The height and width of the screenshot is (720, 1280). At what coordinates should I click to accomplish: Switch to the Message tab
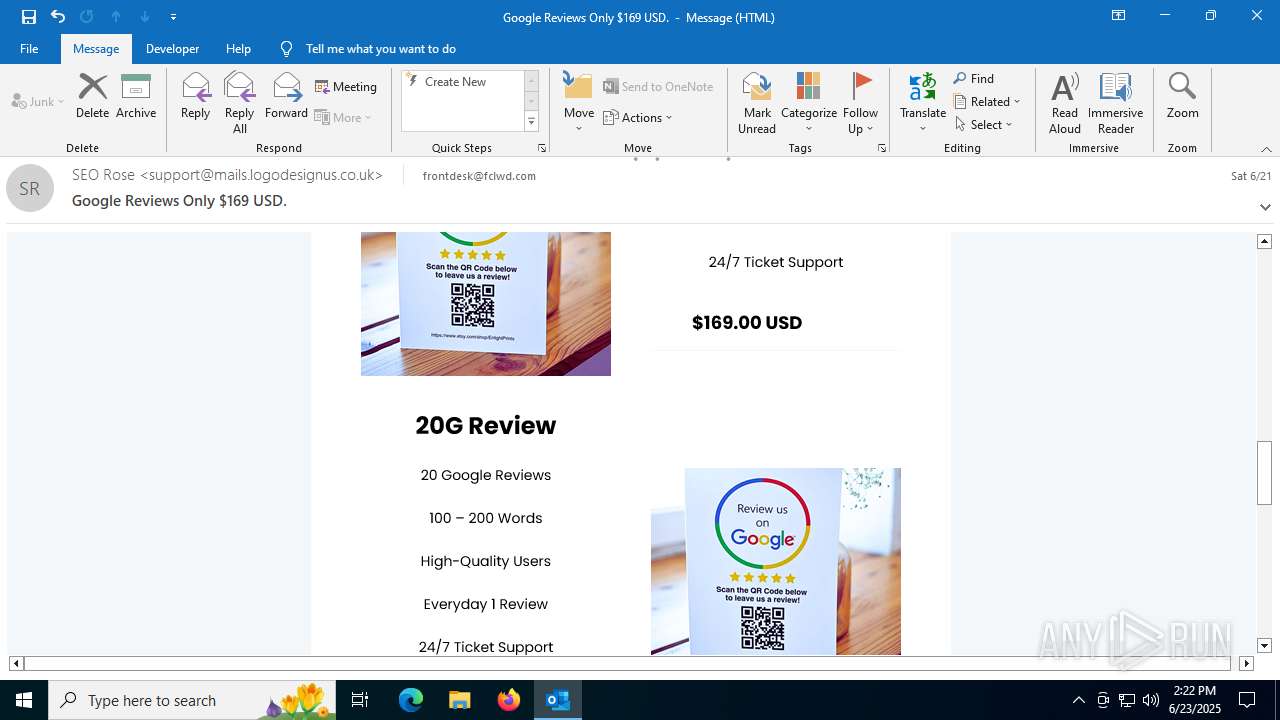click(x=96, y=49)
